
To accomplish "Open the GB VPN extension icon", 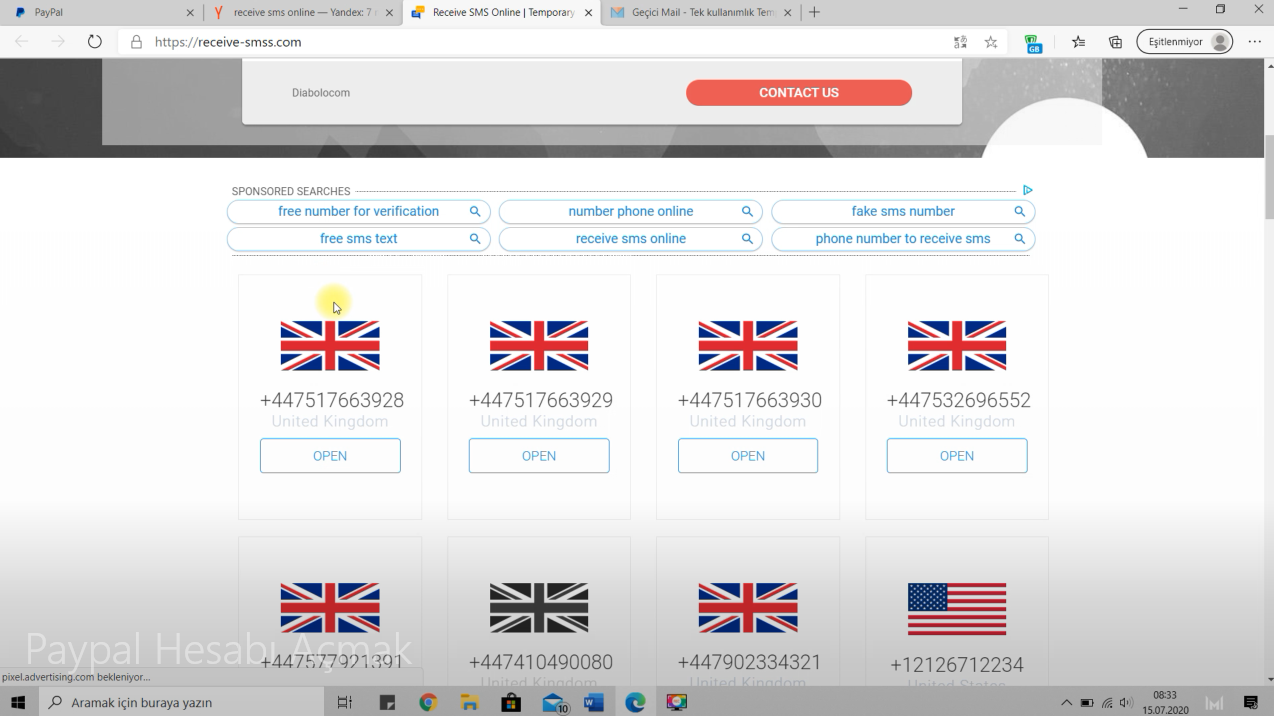I will (x=1033, y=42).
